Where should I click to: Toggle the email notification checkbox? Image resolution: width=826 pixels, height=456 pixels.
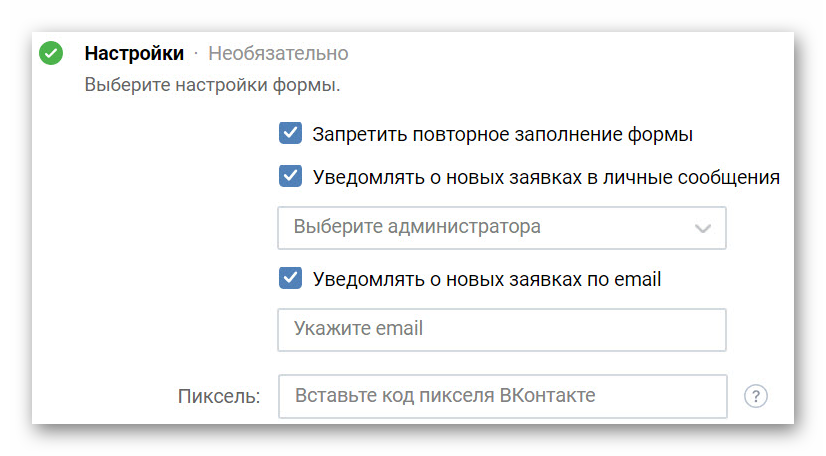click(290, 278)
